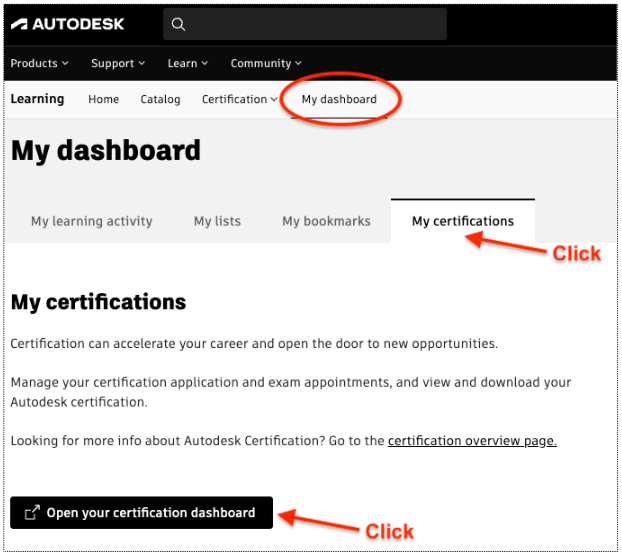
Task: Open your certification dashboard button
Action: 142,512
